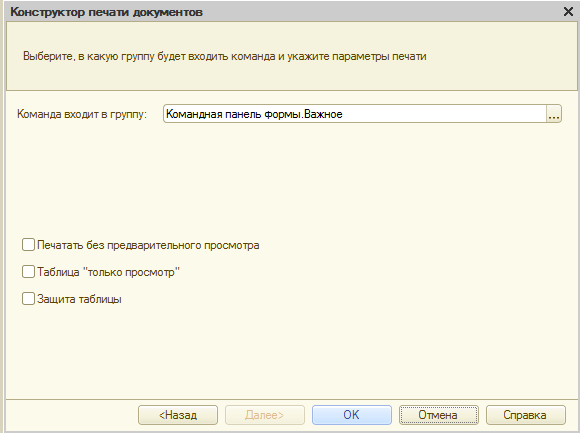
Task: Click the disabled 'Далее>' button
Action: pyautogui.click(x=265, y=415)
